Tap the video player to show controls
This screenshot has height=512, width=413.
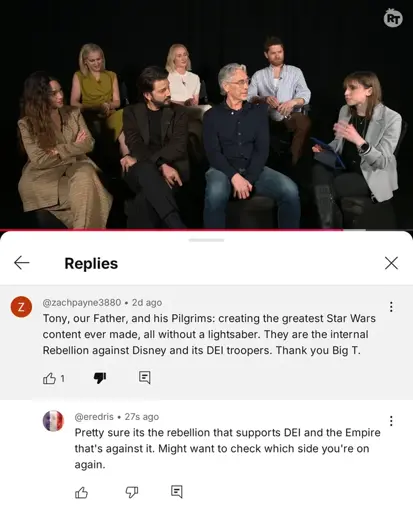206,114
